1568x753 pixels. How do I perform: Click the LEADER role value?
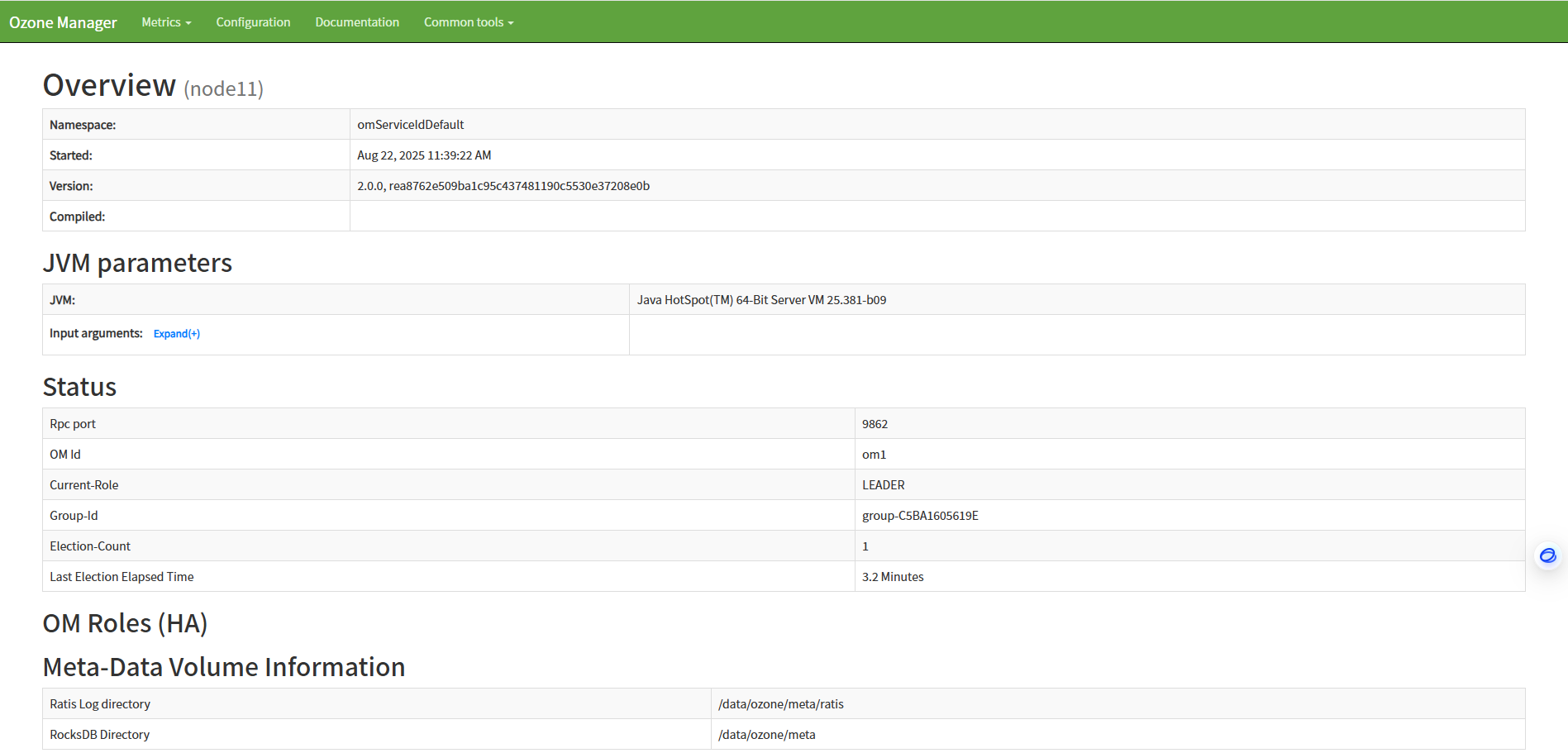tap(883, 485)
